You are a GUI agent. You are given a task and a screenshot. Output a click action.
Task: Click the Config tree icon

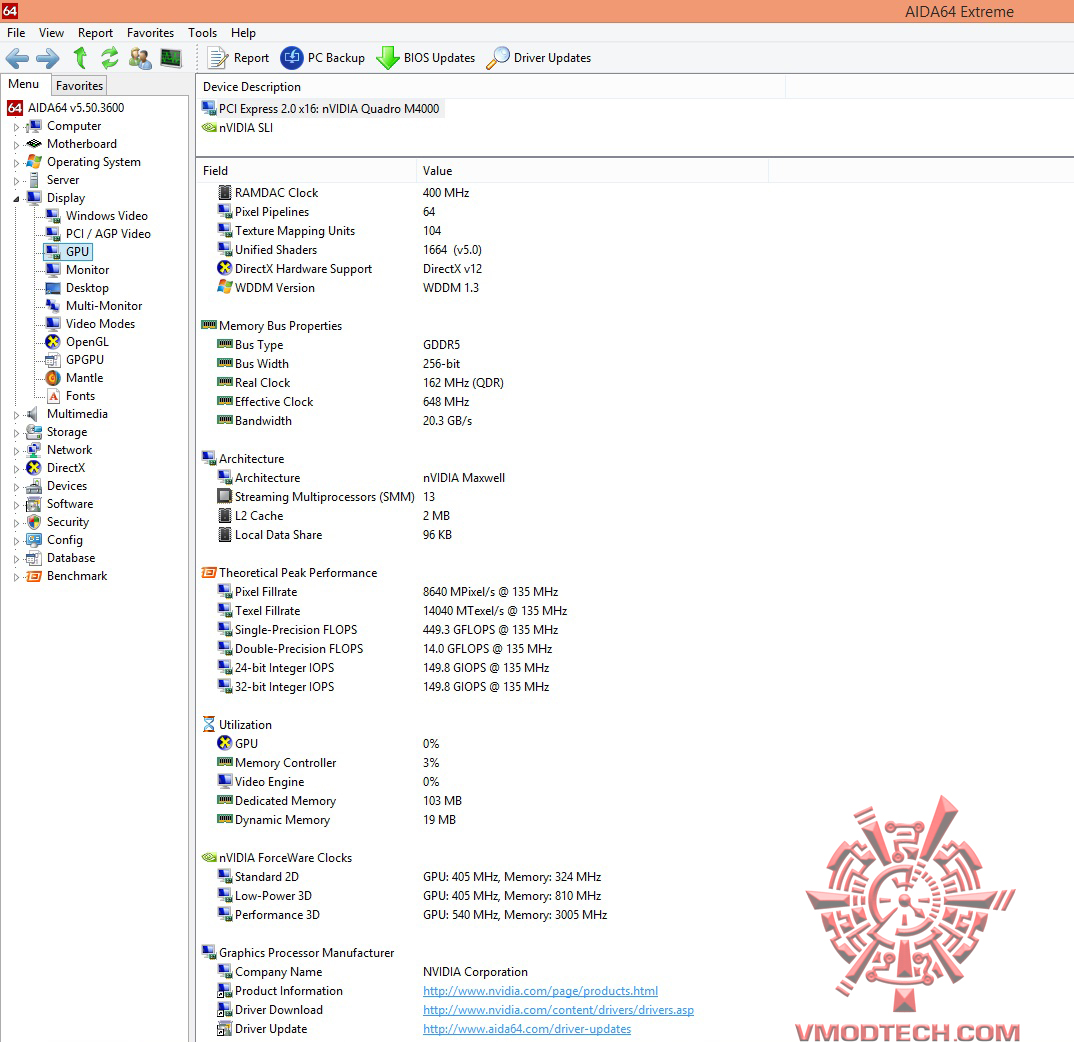click(34, 540)
